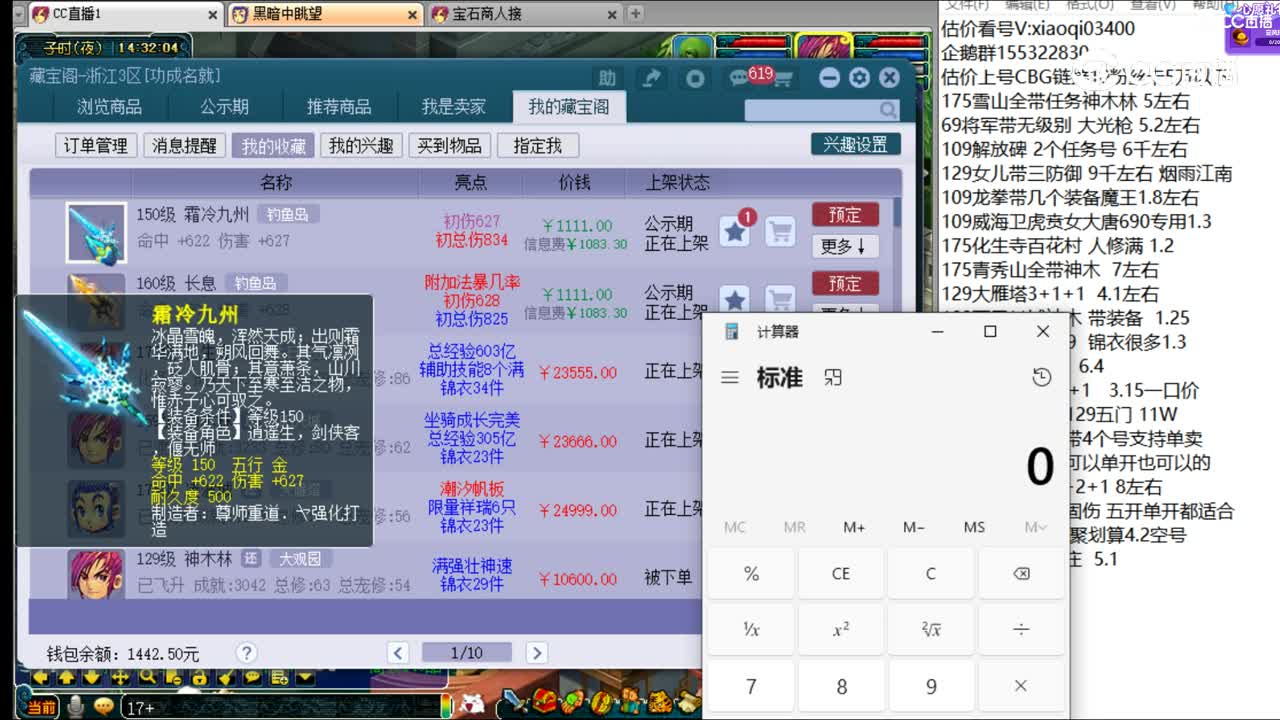
Task: Open the shopping cart icon in the header
Action: coord(783,80)
